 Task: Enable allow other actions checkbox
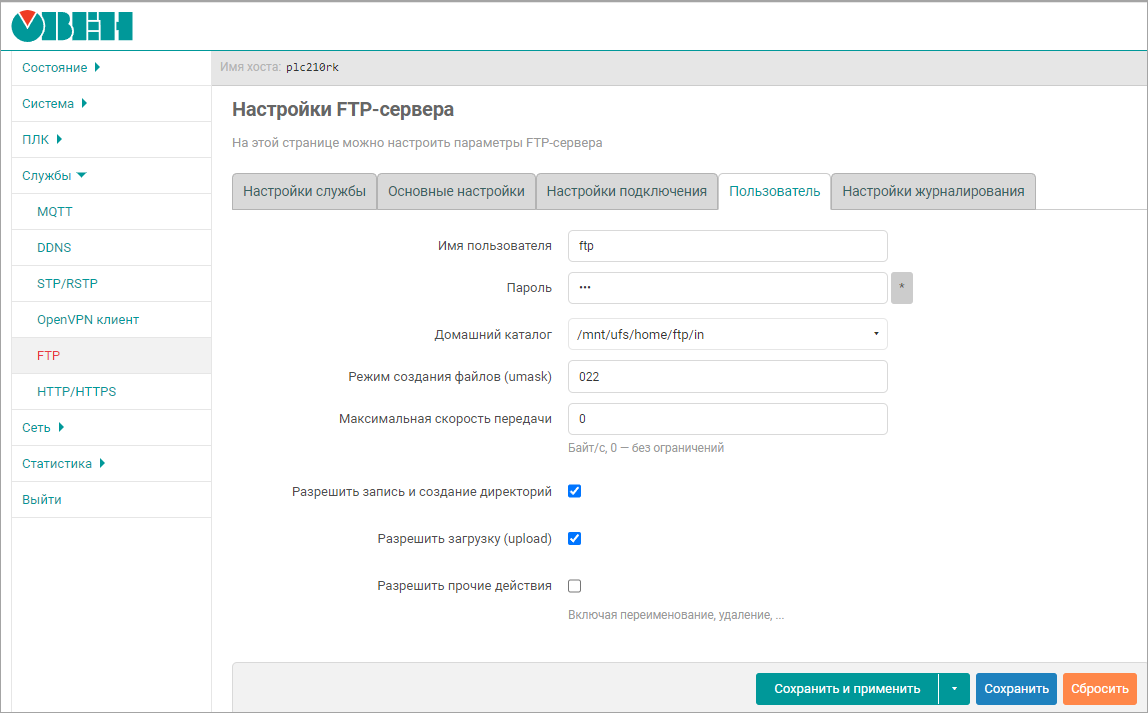pyautogui.click(x=575, y=586)
